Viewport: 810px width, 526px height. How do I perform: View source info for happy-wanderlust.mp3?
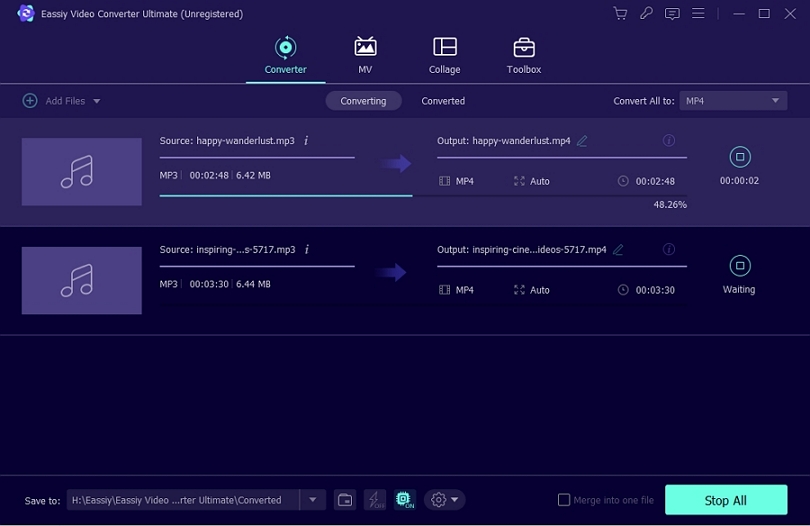pyautogui.click(x=306, y=141)
